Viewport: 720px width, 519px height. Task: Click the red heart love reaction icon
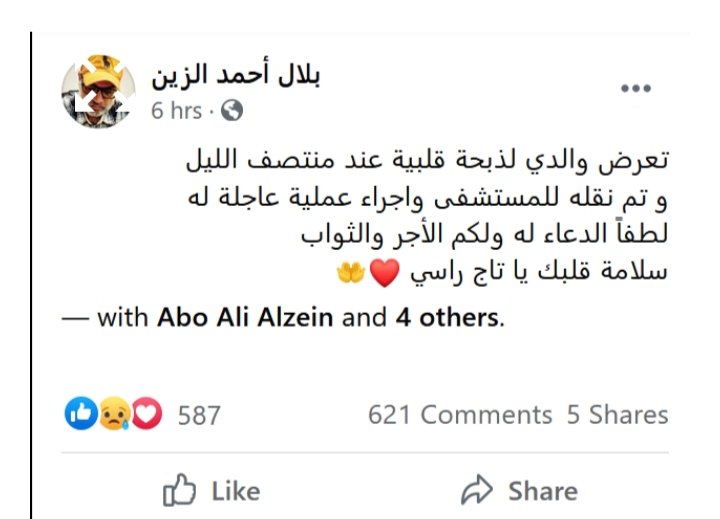pyautogui.click(x=146, y=413)
